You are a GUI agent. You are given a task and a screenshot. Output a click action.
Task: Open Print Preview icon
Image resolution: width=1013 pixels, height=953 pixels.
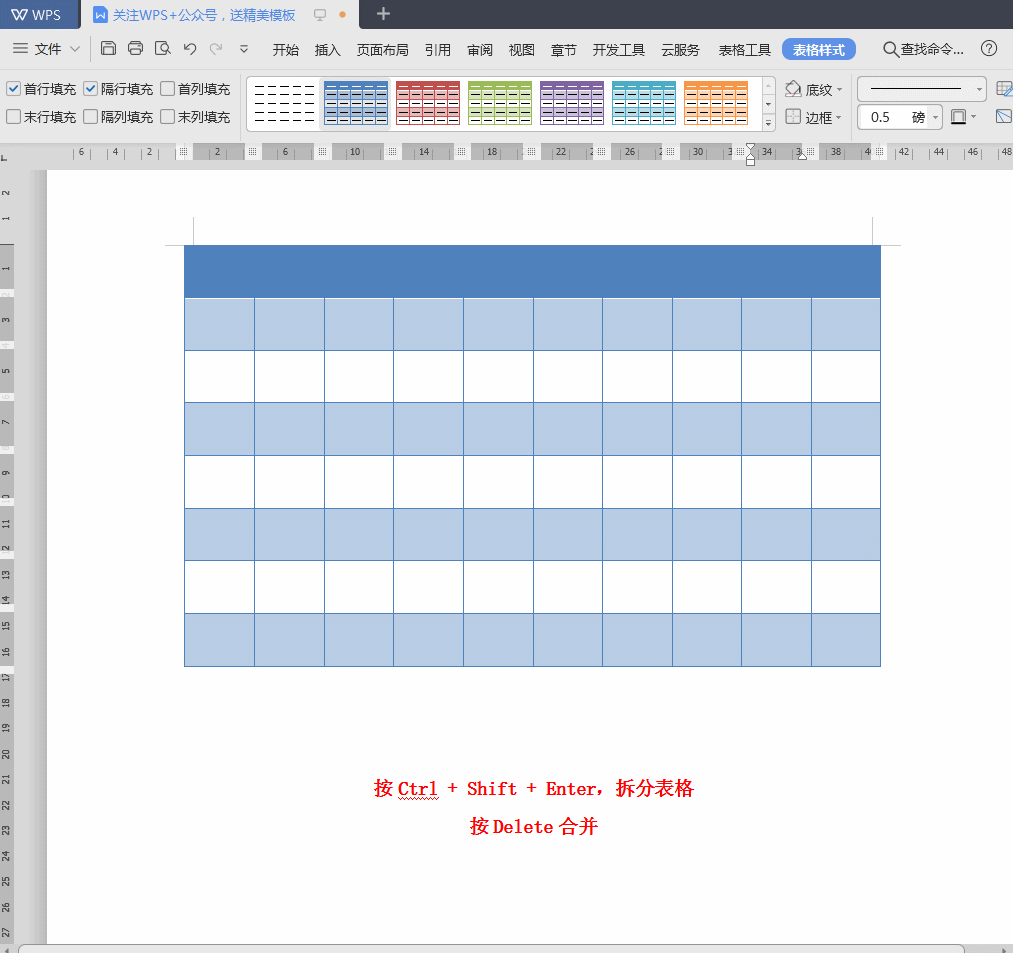(162, 49)
